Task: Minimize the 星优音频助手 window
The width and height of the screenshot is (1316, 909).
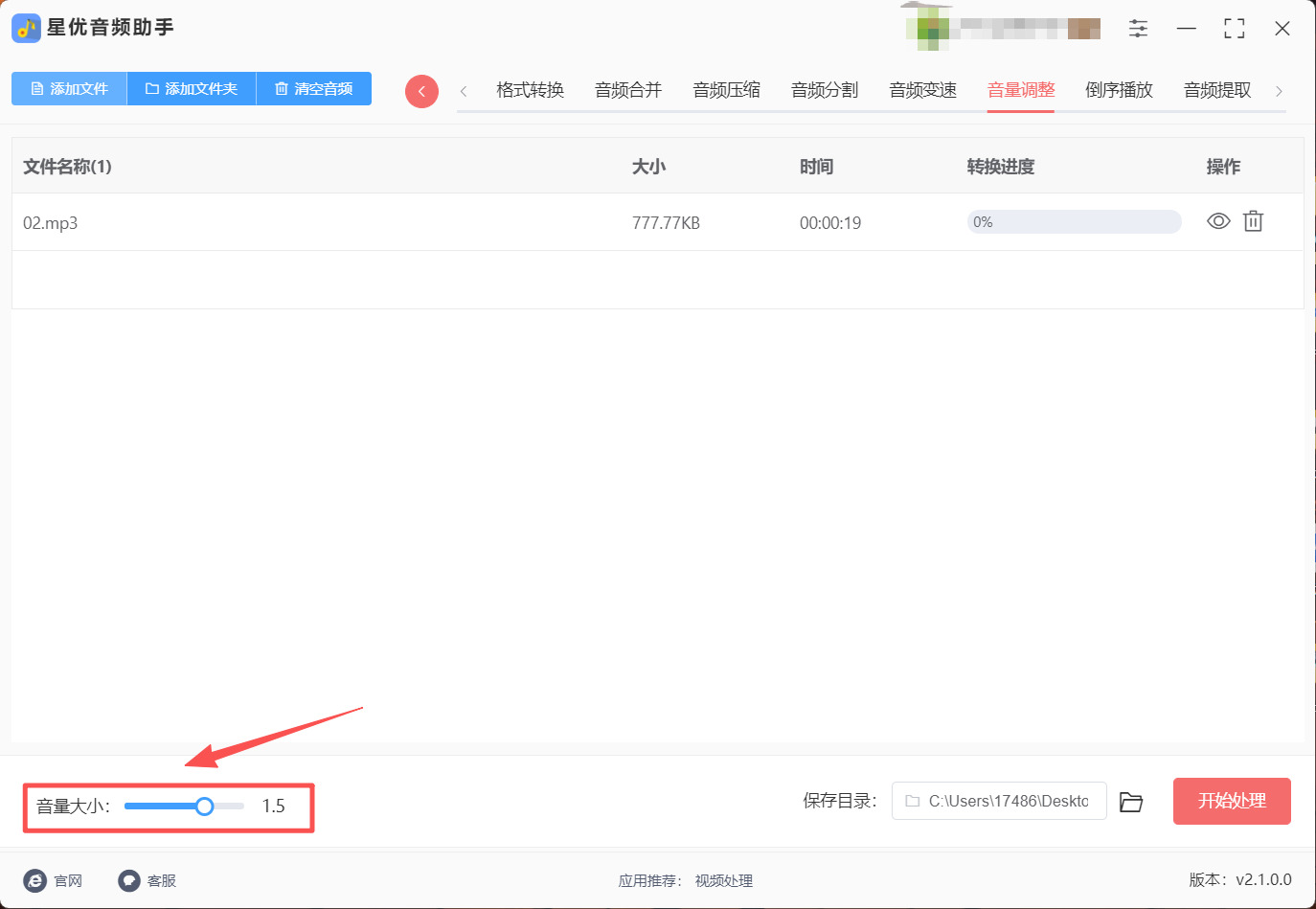Action: click(x=1187, y=29)
